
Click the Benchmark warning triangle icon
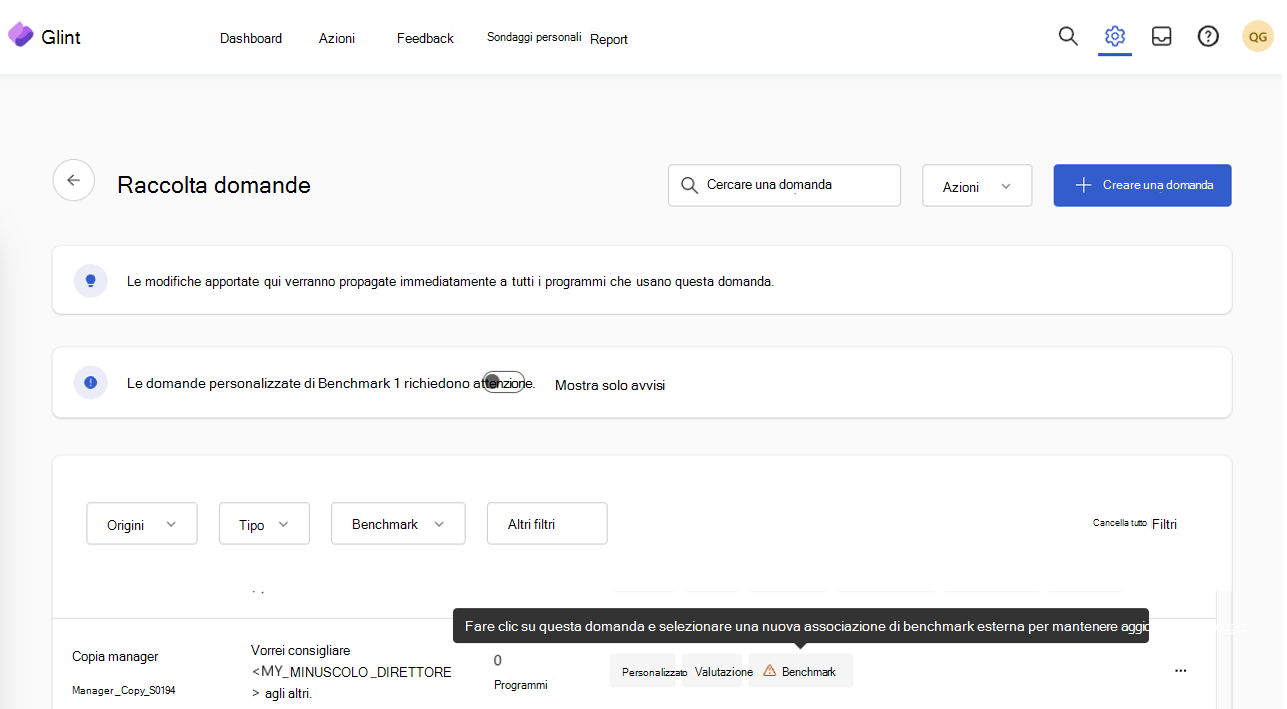coord(769,671)
